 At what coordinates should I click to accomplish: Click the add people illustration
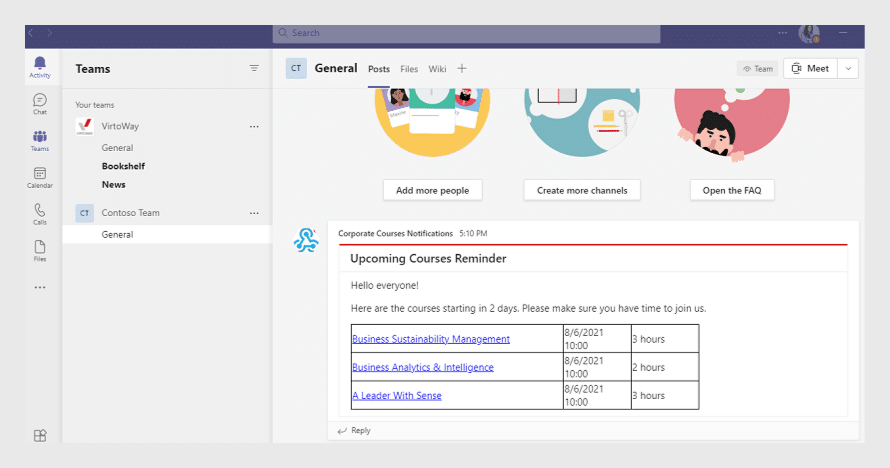pyautogui.click(x=433, y=122)
